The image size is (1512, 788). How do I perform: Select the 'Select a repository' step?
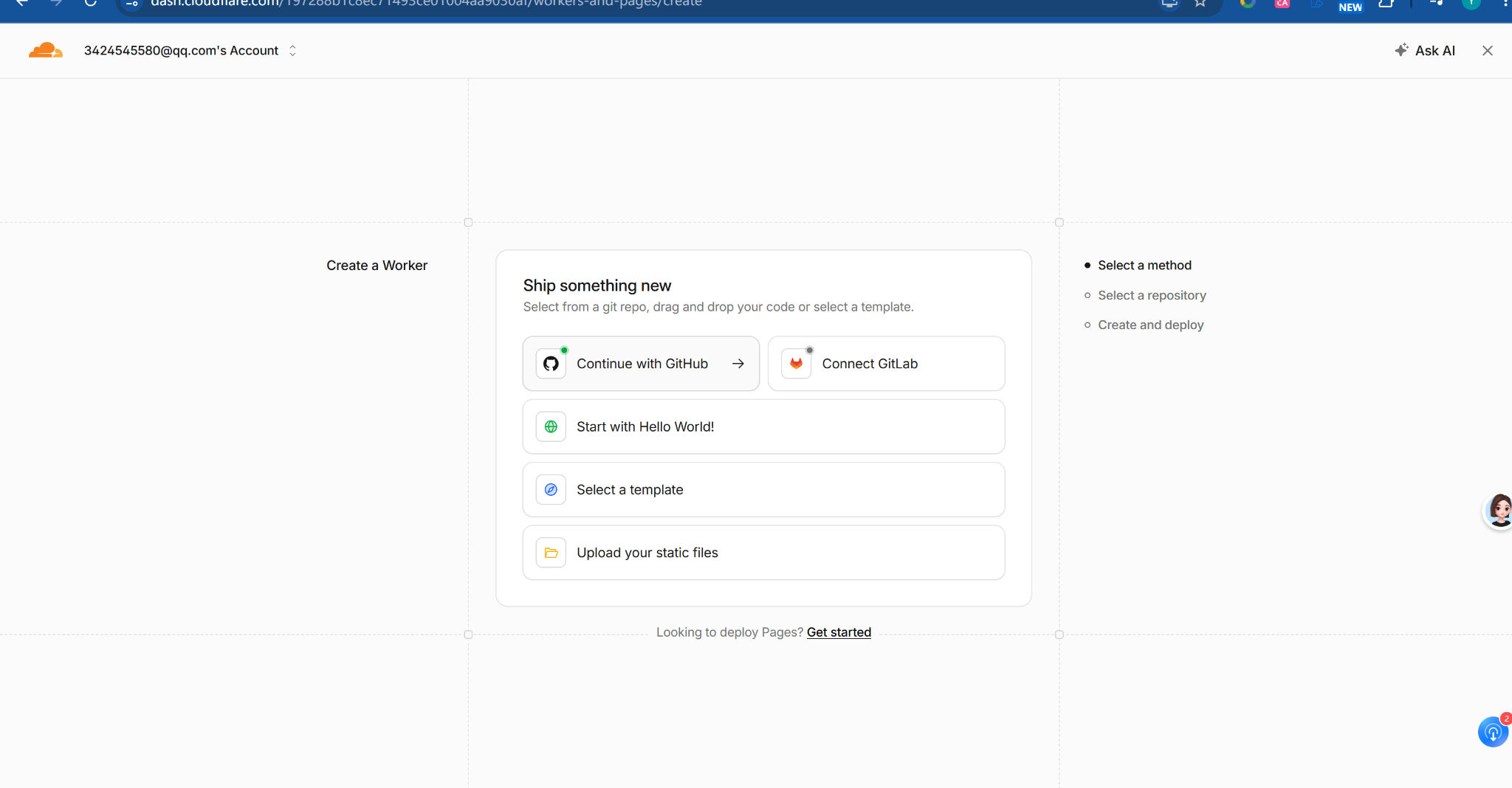tap(1152, 295)
